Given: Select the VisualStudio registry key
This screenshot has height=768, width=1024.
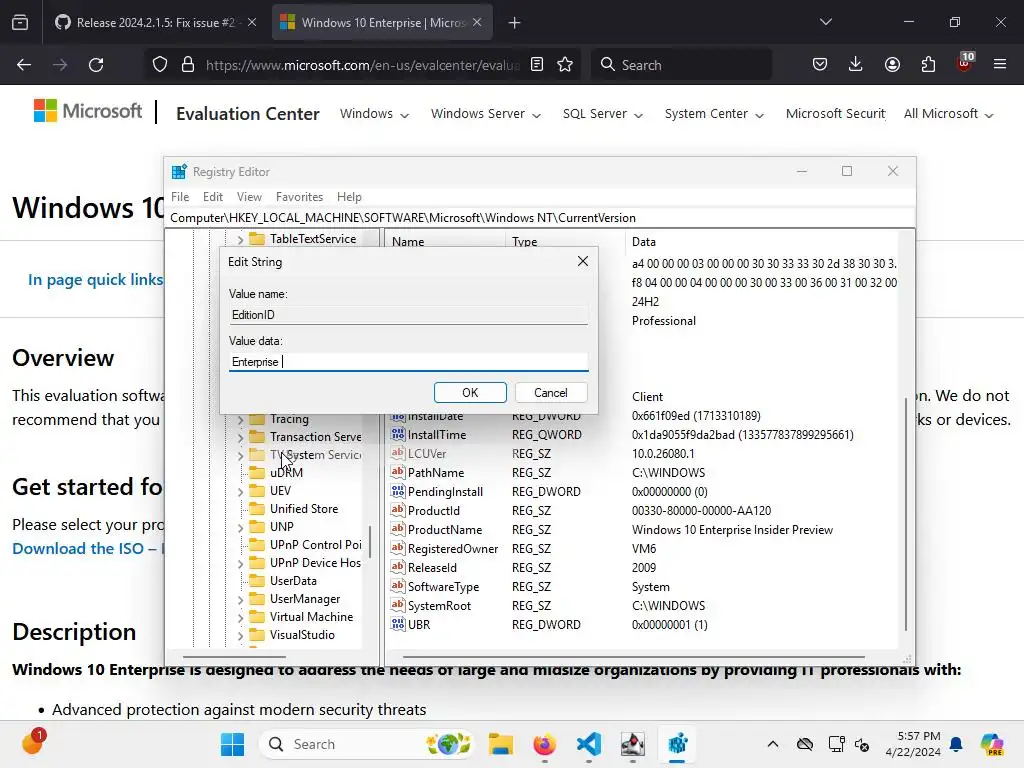Looking at the screenshot, I should tap(302, 635).
